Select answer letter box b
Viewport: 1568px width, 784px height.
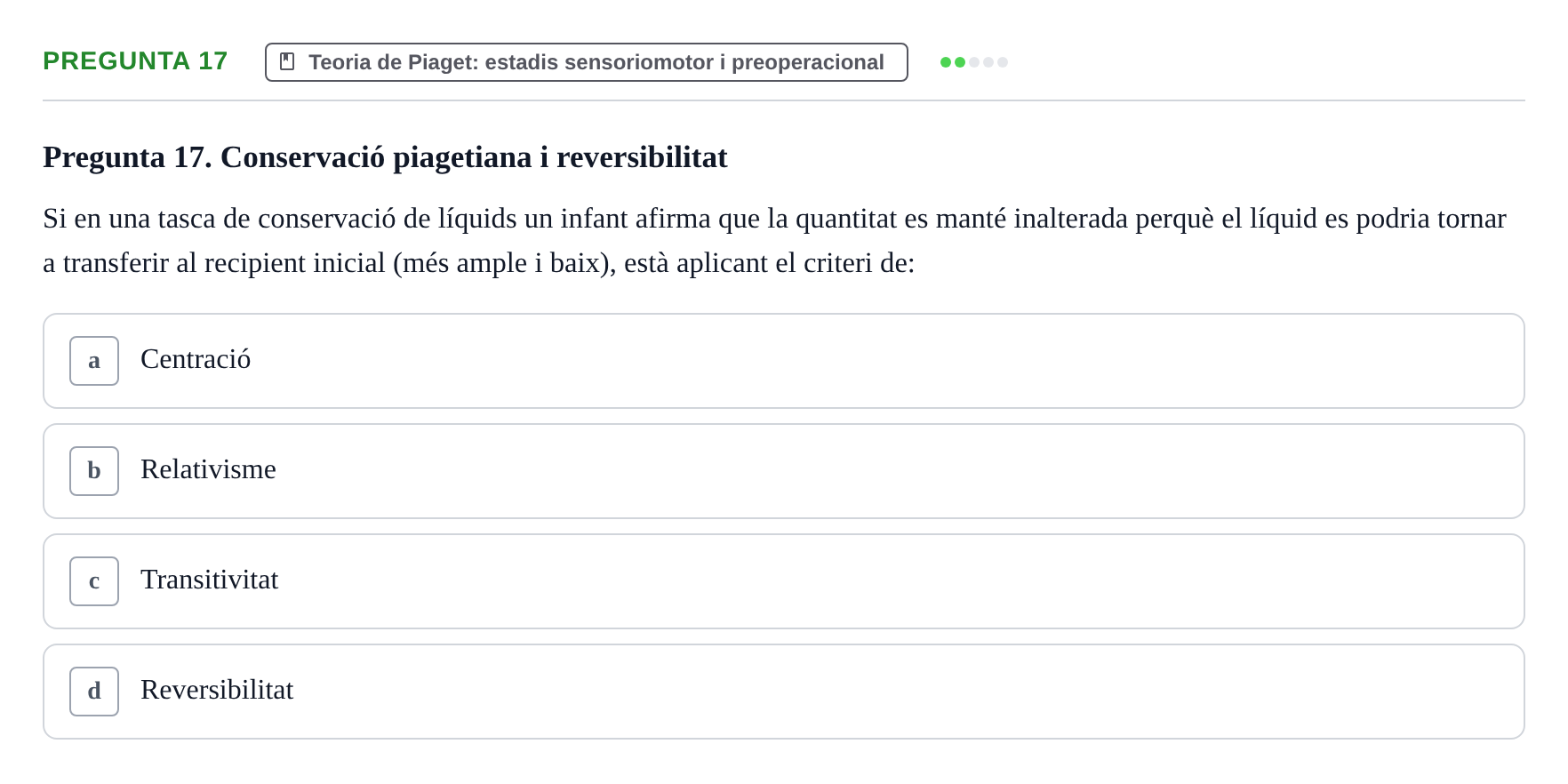point(94,471)
